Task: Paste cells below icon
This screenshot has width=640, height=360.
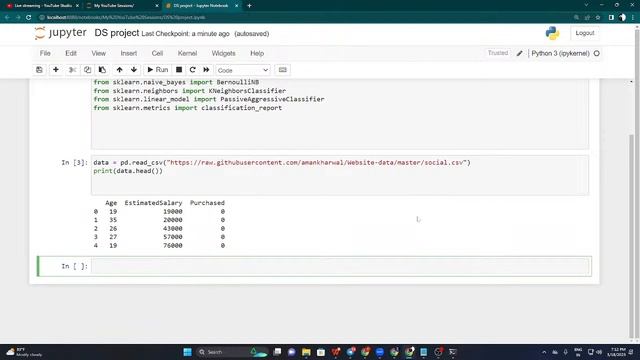Action: coord(102,70)
